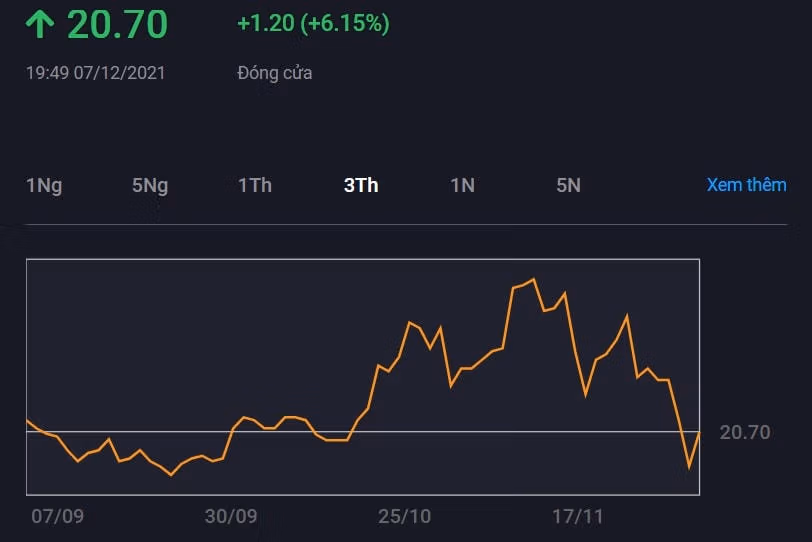
Task: Click the 30/09 date axis label
Action: pos(231,516)
